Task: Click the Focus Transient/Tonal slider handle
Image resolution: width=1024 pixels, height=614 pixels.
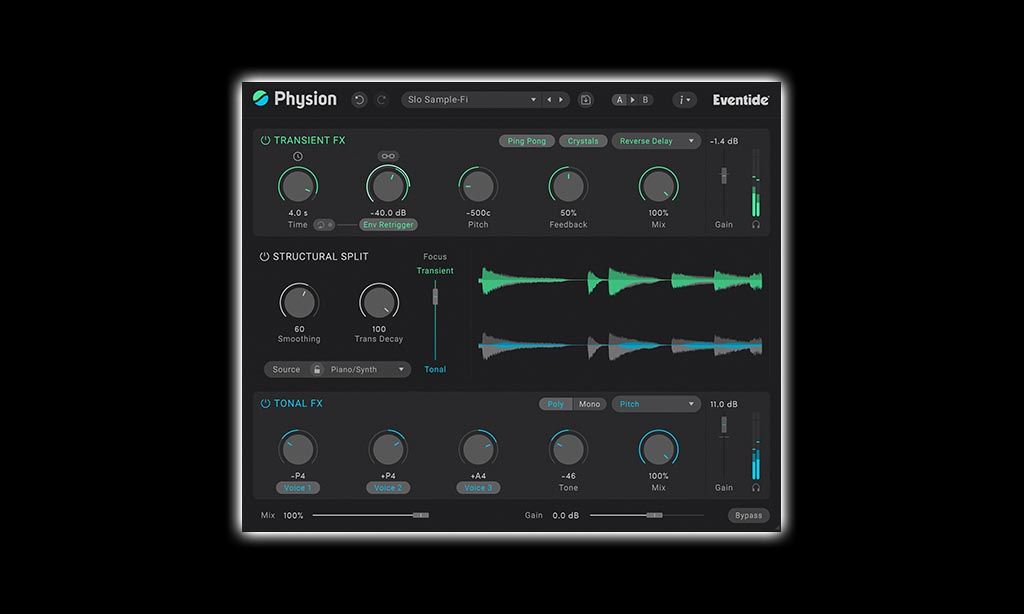Action: click(435, 297)
